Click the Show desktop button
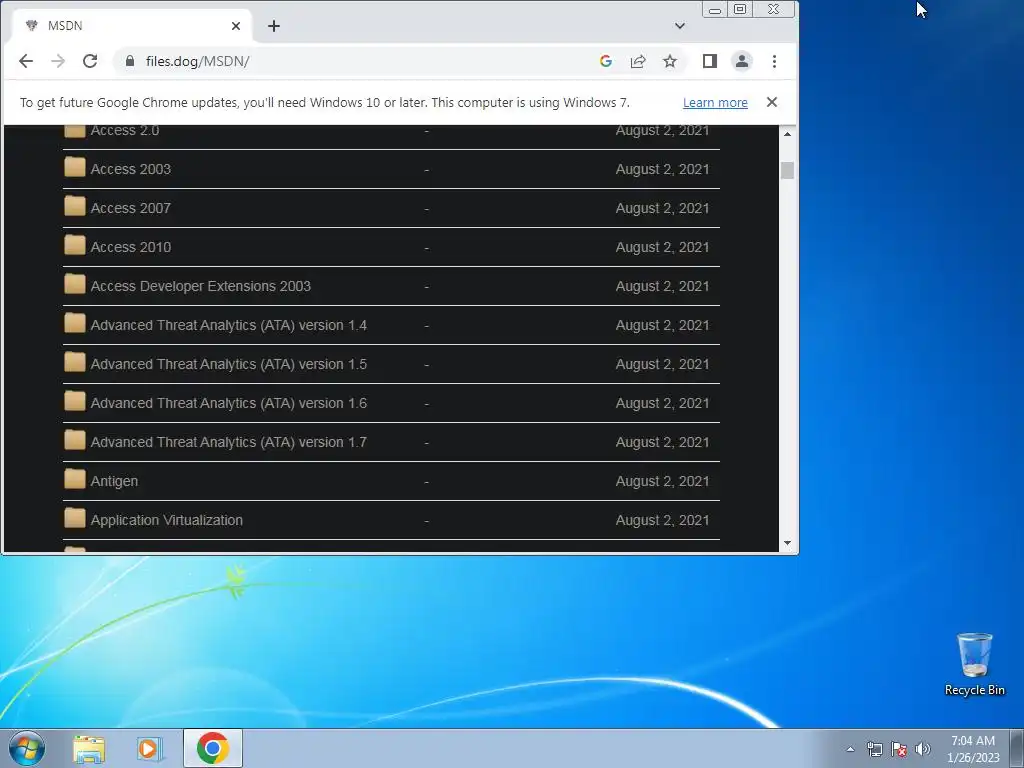The height and width of the screenshot is (768, 1024). 1017,748
